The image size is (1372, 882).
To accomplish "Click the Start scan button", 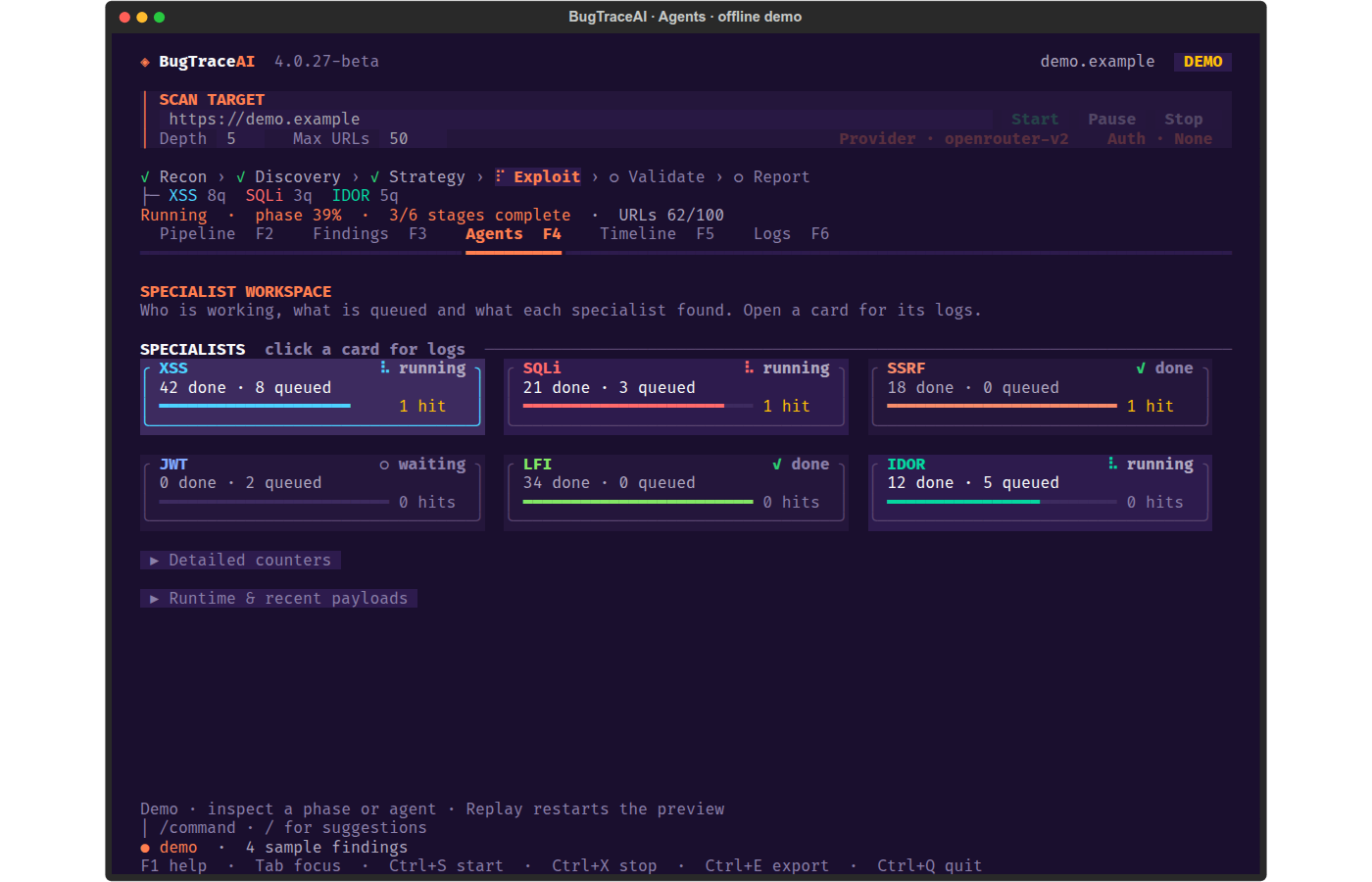I will [1035, 120].
